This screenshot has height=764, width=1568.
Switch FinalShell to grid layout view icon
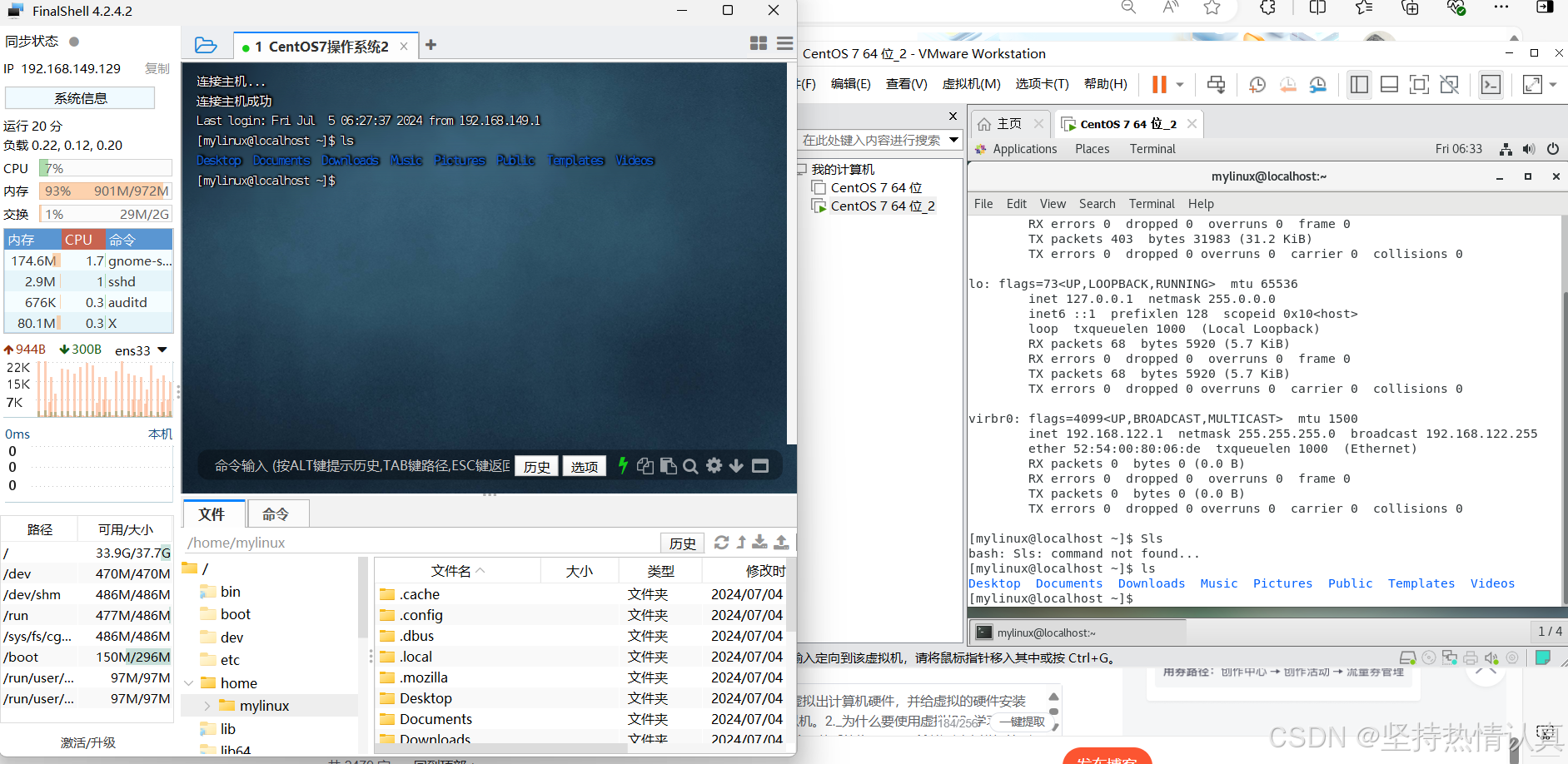coord(758,43)
